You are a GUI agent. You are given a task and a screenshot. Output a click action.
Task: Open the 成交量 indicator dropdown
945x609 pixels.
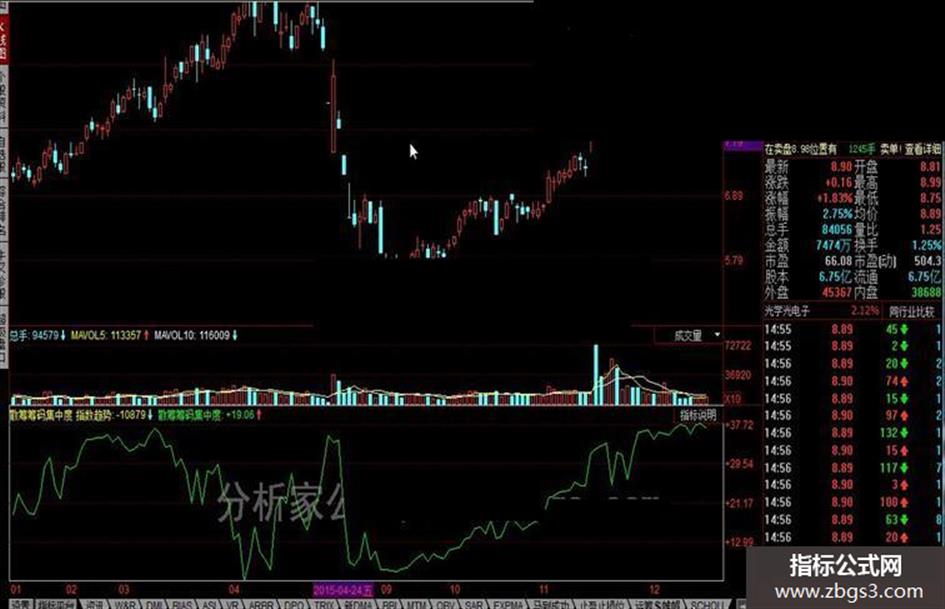pyautogui.click(x=688, y=335)
